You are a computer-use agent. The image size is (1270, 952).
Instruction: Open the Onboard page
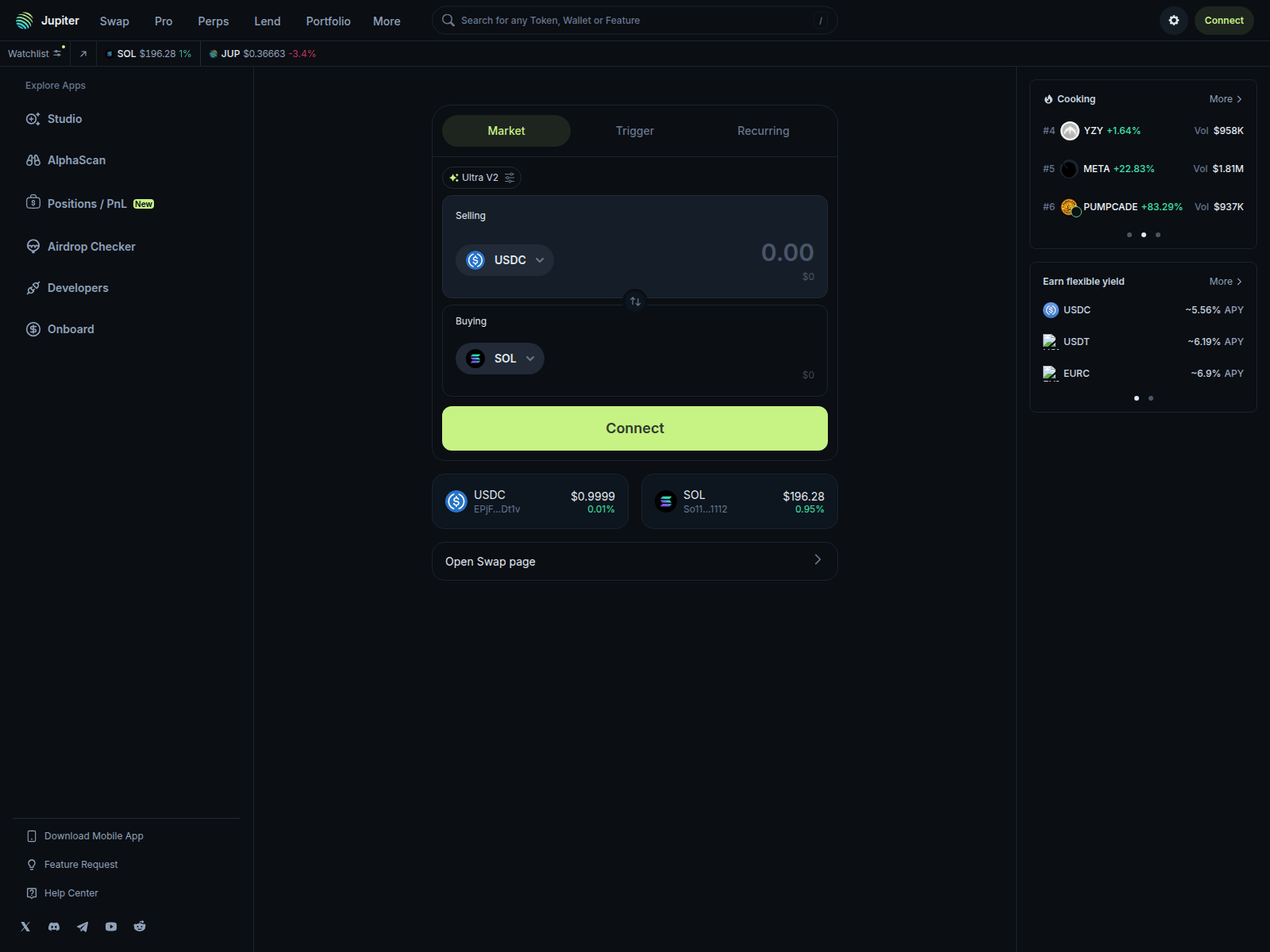[71, 328]
